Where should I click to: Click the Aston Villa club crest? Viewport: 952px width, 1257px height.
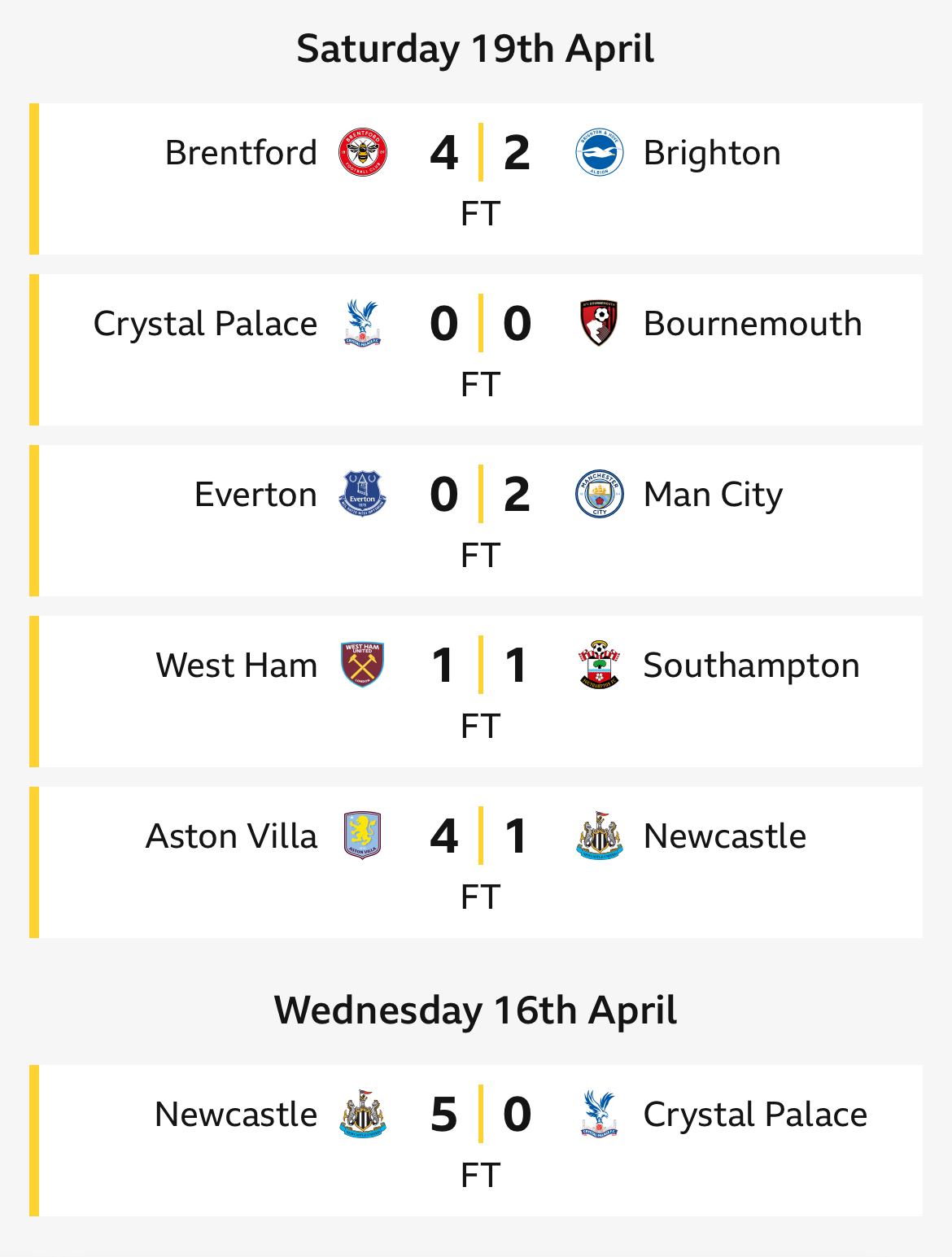[363, 836]
